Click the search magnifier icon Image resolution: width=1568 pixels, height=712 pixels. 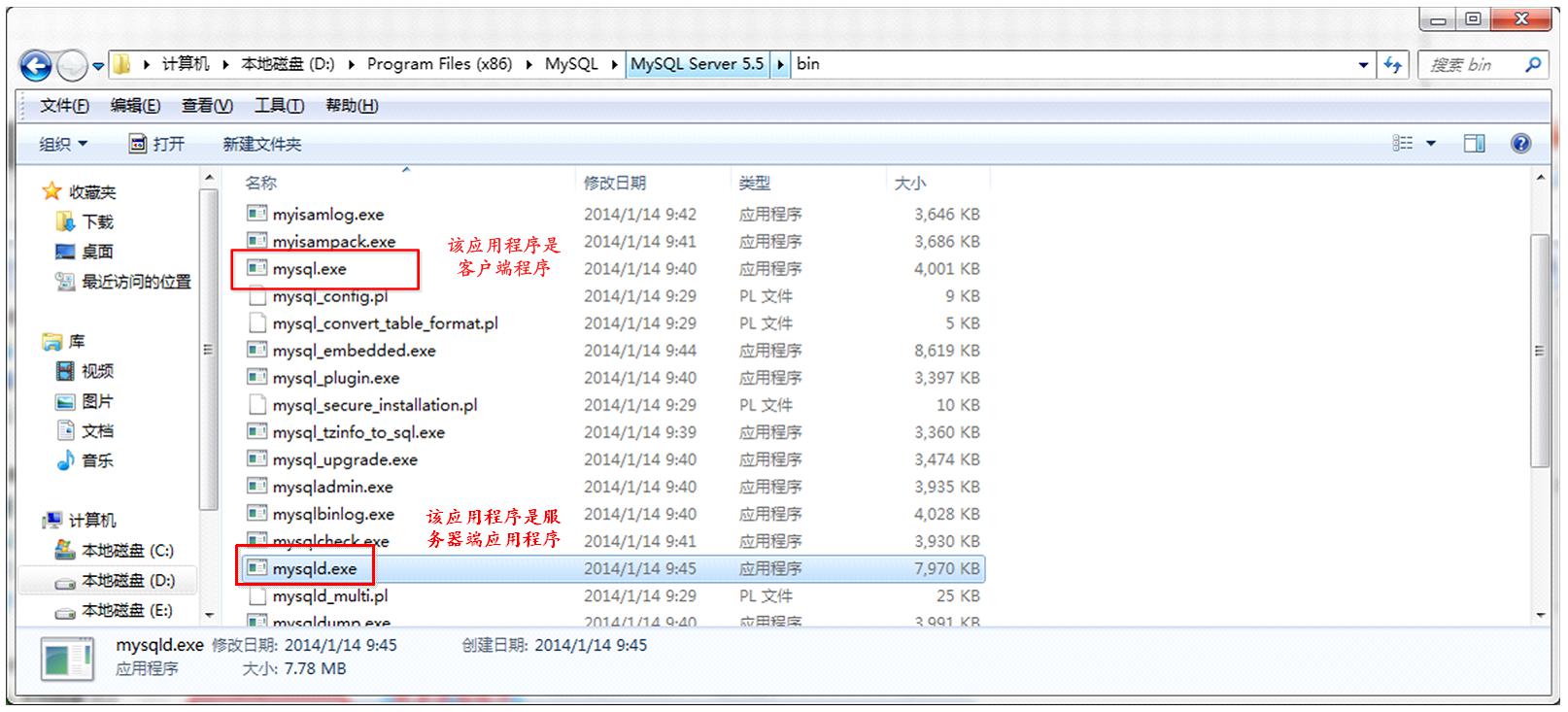pos(1532,65)
